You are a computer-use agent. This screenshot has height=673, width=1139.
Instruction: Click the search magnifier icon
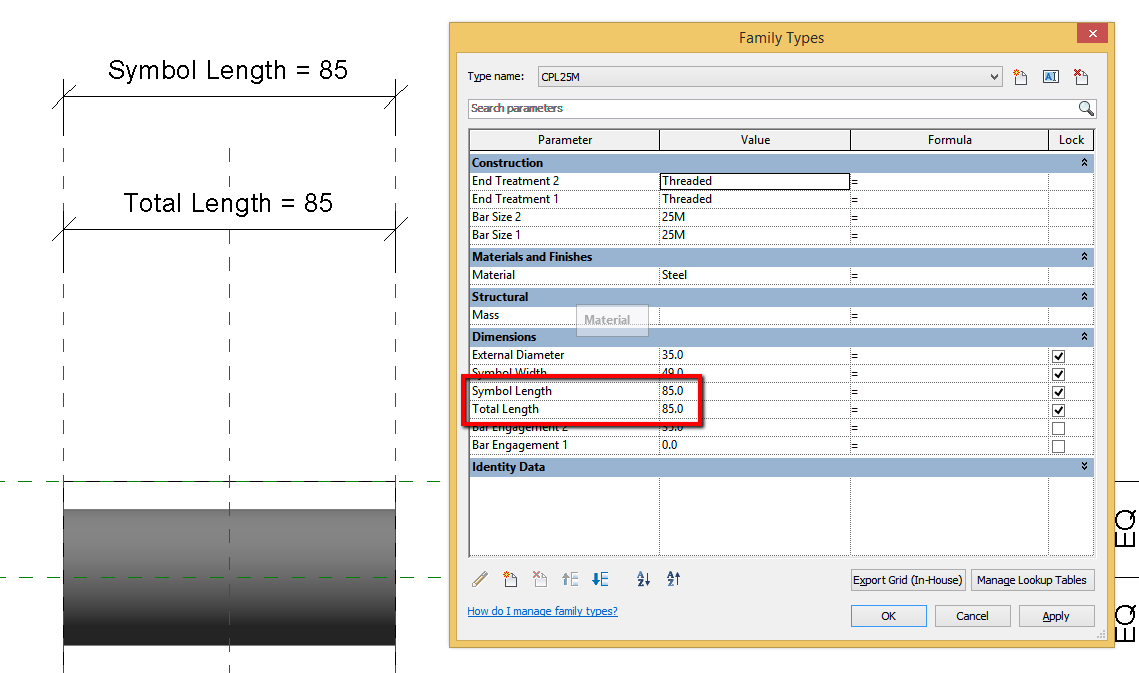[x=1086, y=108]
